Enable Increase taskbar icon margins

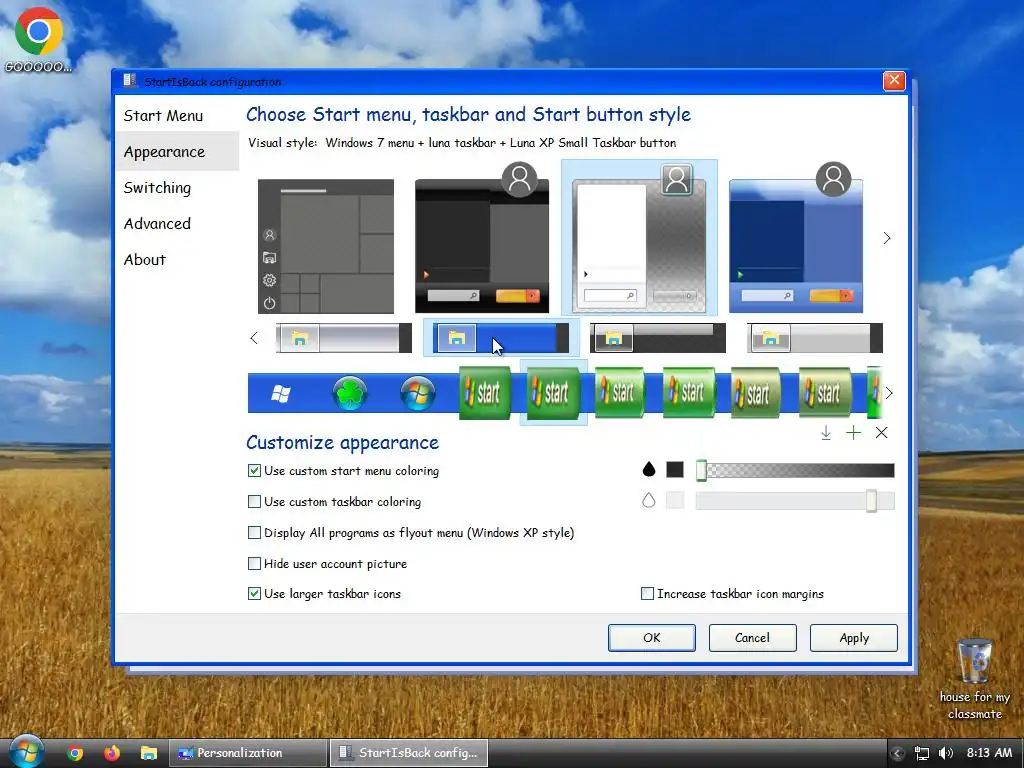pos(732,594)
